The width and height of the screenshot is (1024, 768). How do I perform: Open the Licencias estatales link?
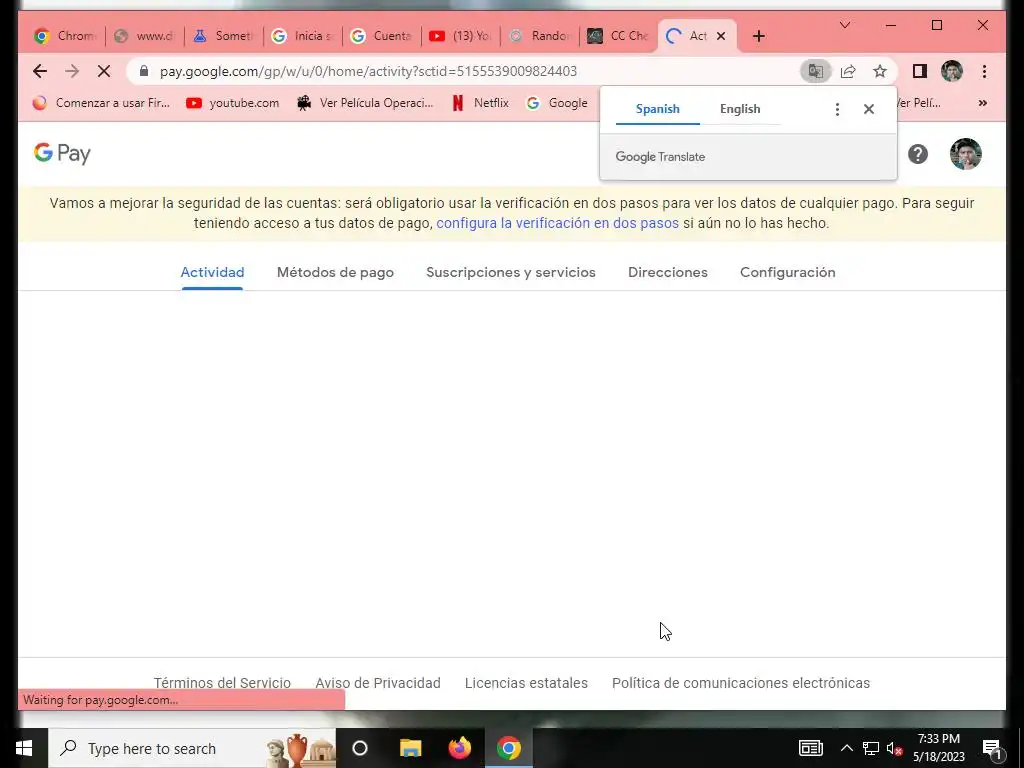coord(526,683)
